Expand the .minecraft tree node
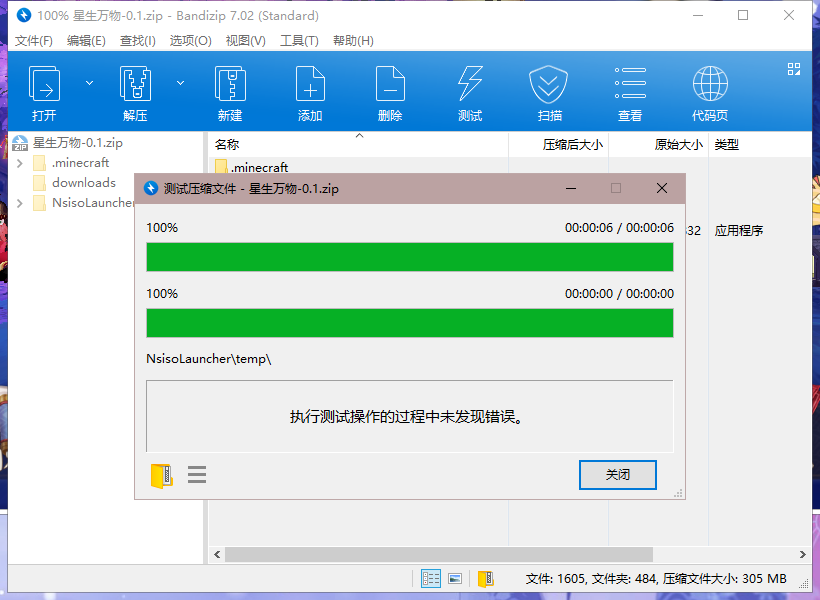This screenshot has height=600, width=820. pyautogui.click(x=20, y=163)
